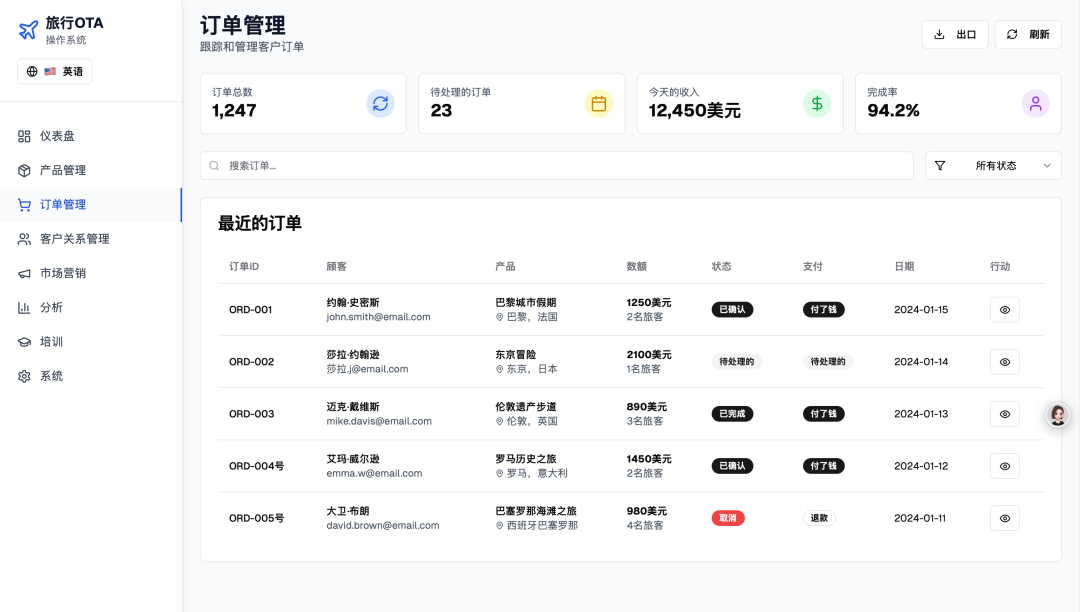View details of order ORD-001

pos(1004,310)
